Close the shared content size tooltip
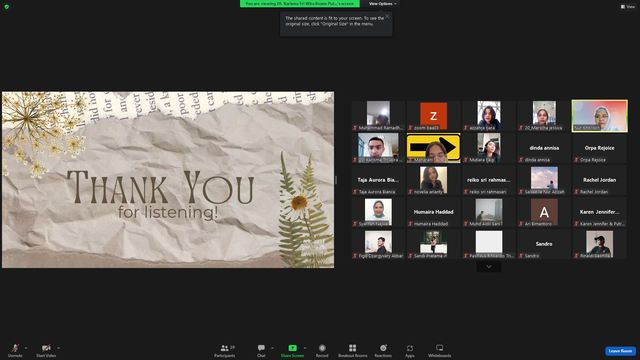The width and height of the screenshot is (640, 360). pos(387,16)
